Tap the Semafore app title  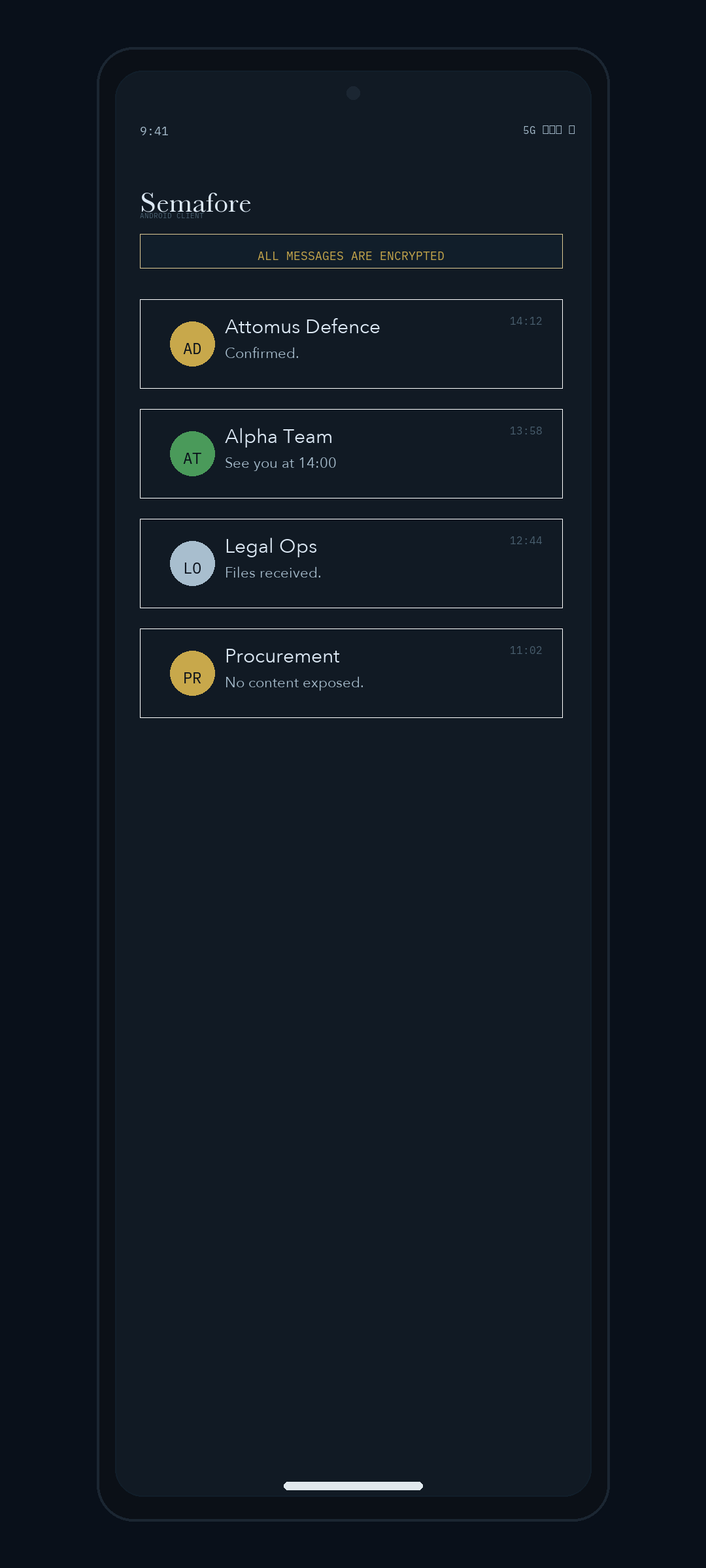pyautogui.click(x=196, y=203)
